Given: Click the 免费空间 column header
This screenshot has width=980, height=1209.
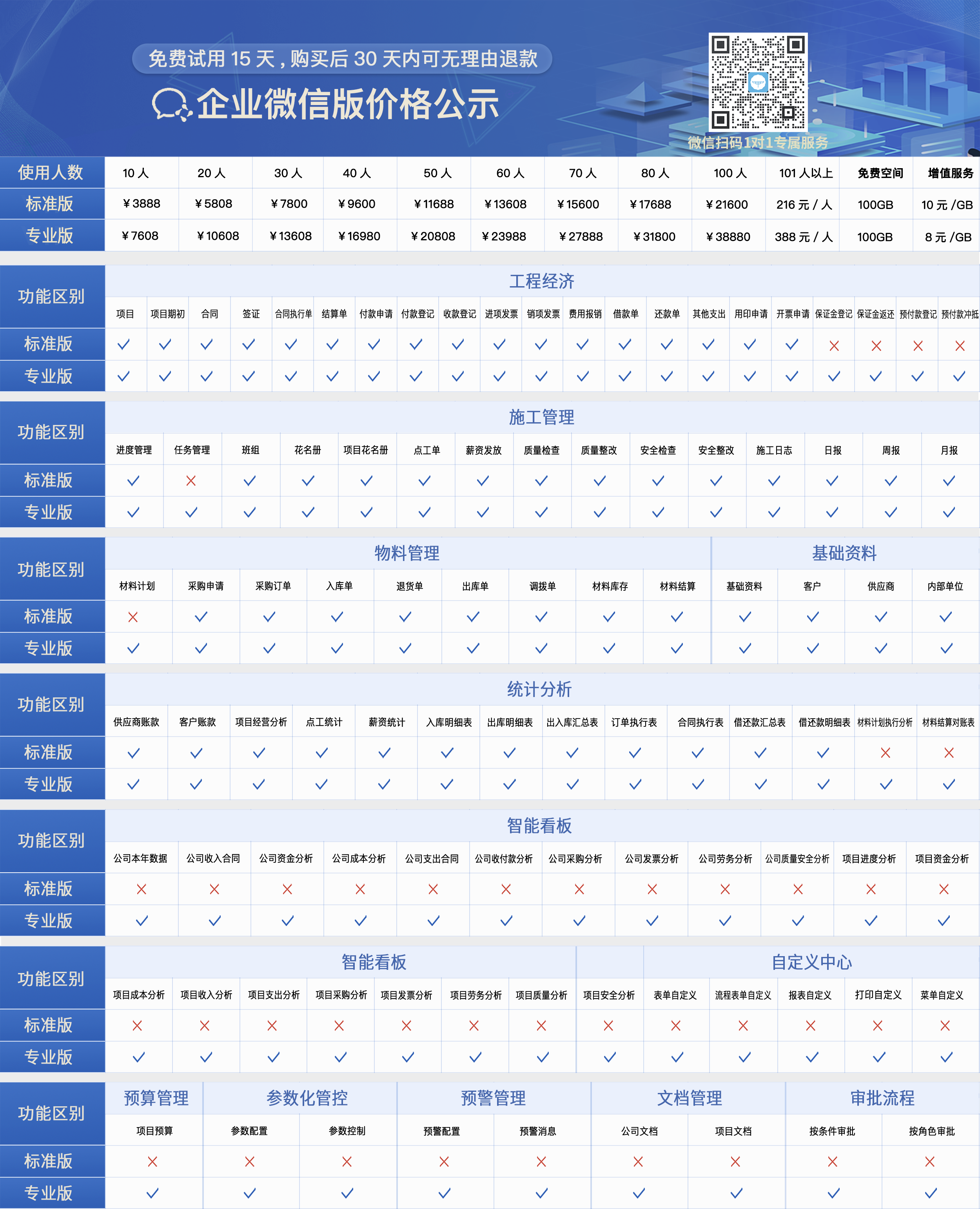Looking at the screenshot, I should pyautogui.click(x=881, y=173).
